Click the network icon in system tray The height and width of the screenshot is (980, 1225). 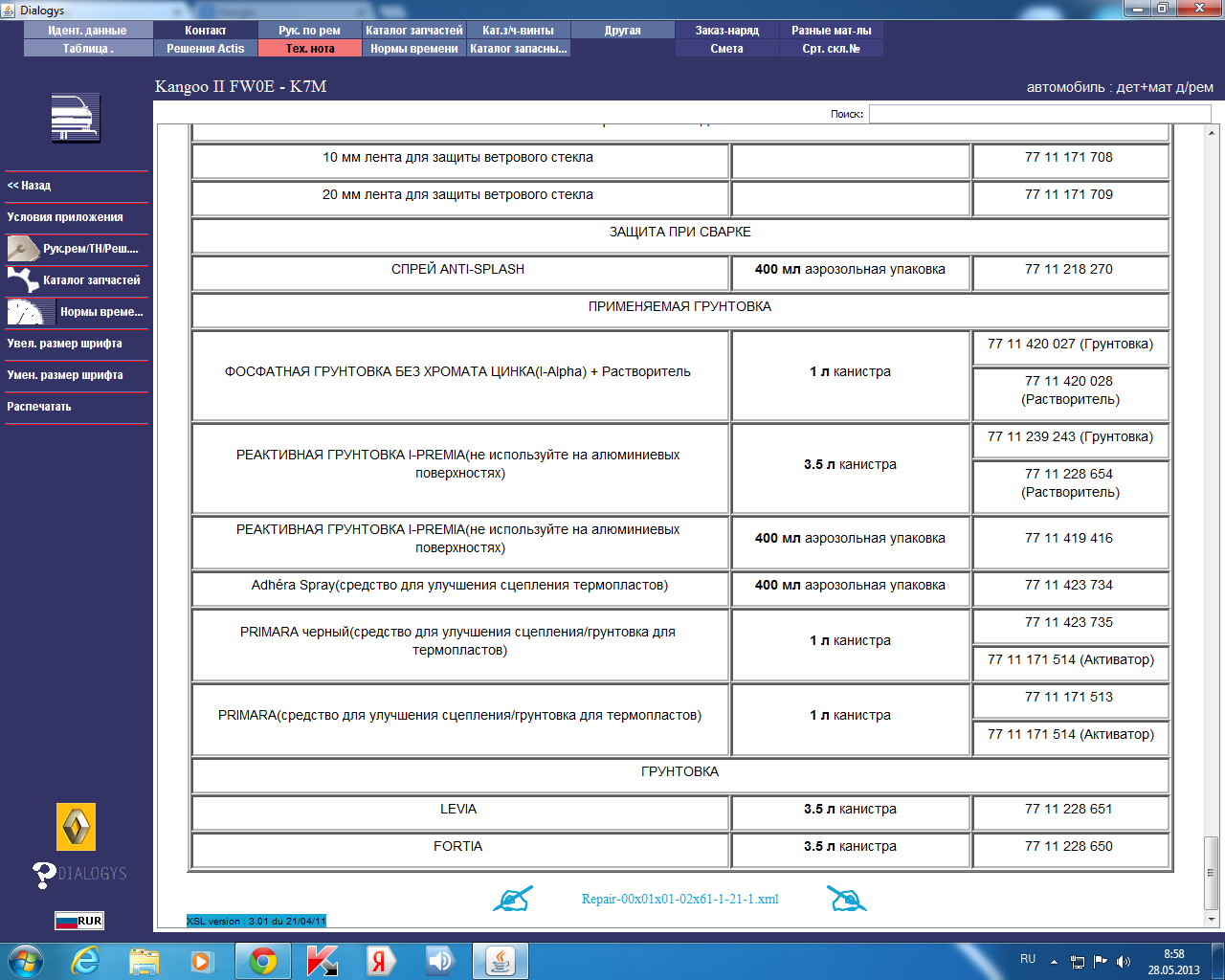(1078, 961)
